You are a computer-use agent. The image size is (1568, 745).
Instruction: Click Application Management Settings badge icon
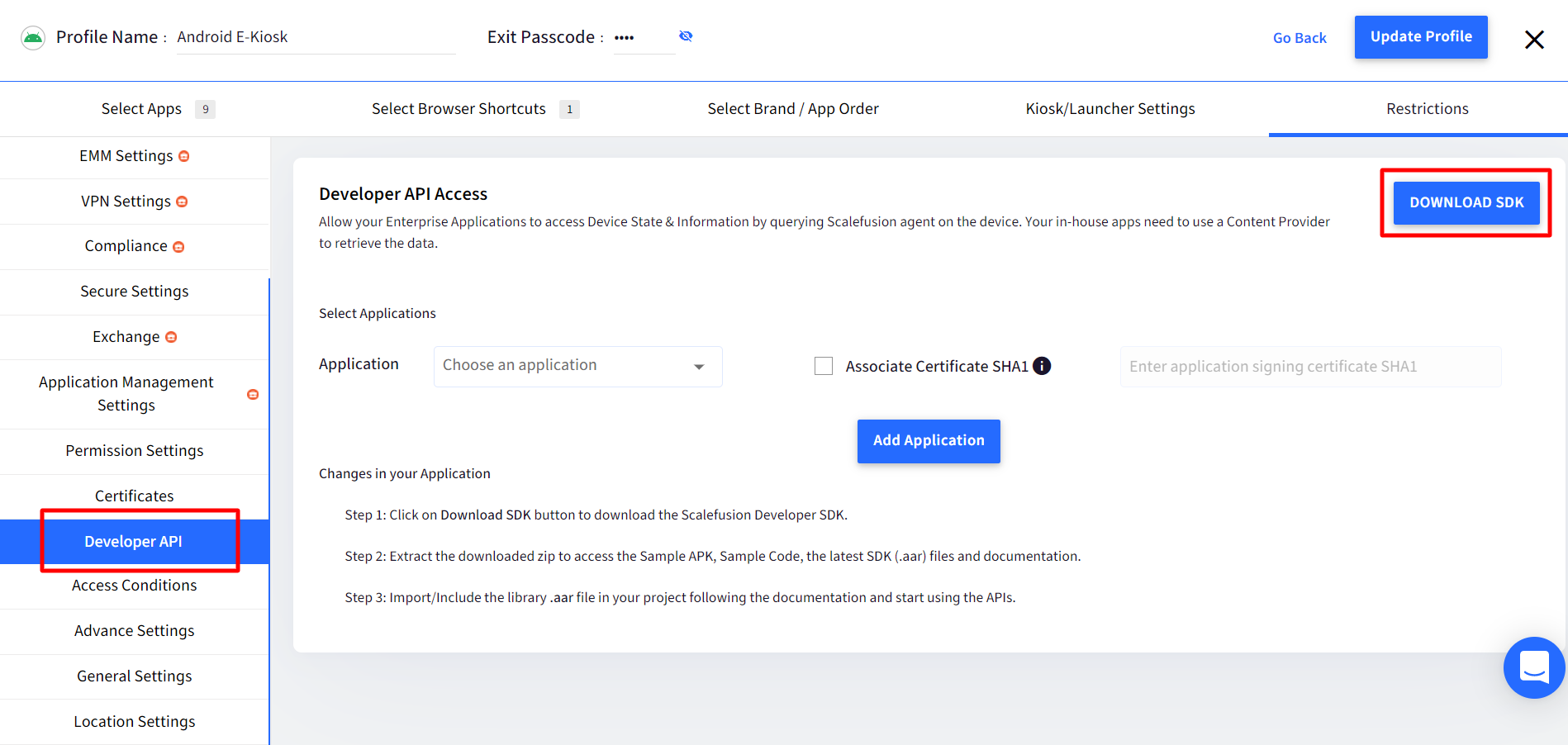coord(253,395)
